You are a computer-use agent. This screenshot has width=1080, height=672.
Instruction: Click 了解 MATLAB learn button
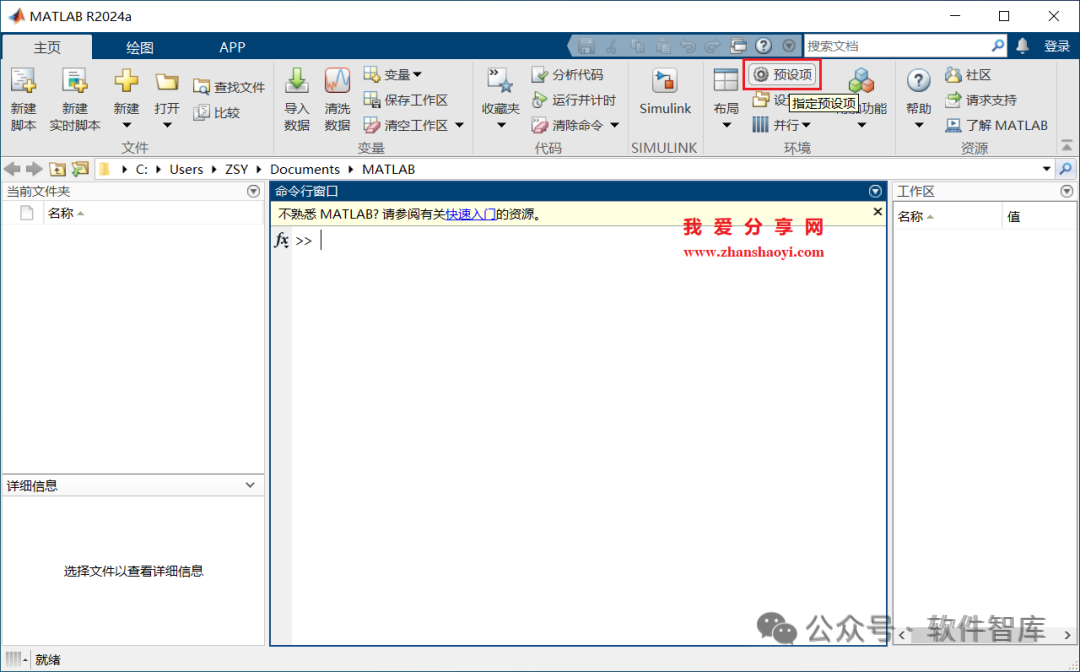click(x=996, y=125)
